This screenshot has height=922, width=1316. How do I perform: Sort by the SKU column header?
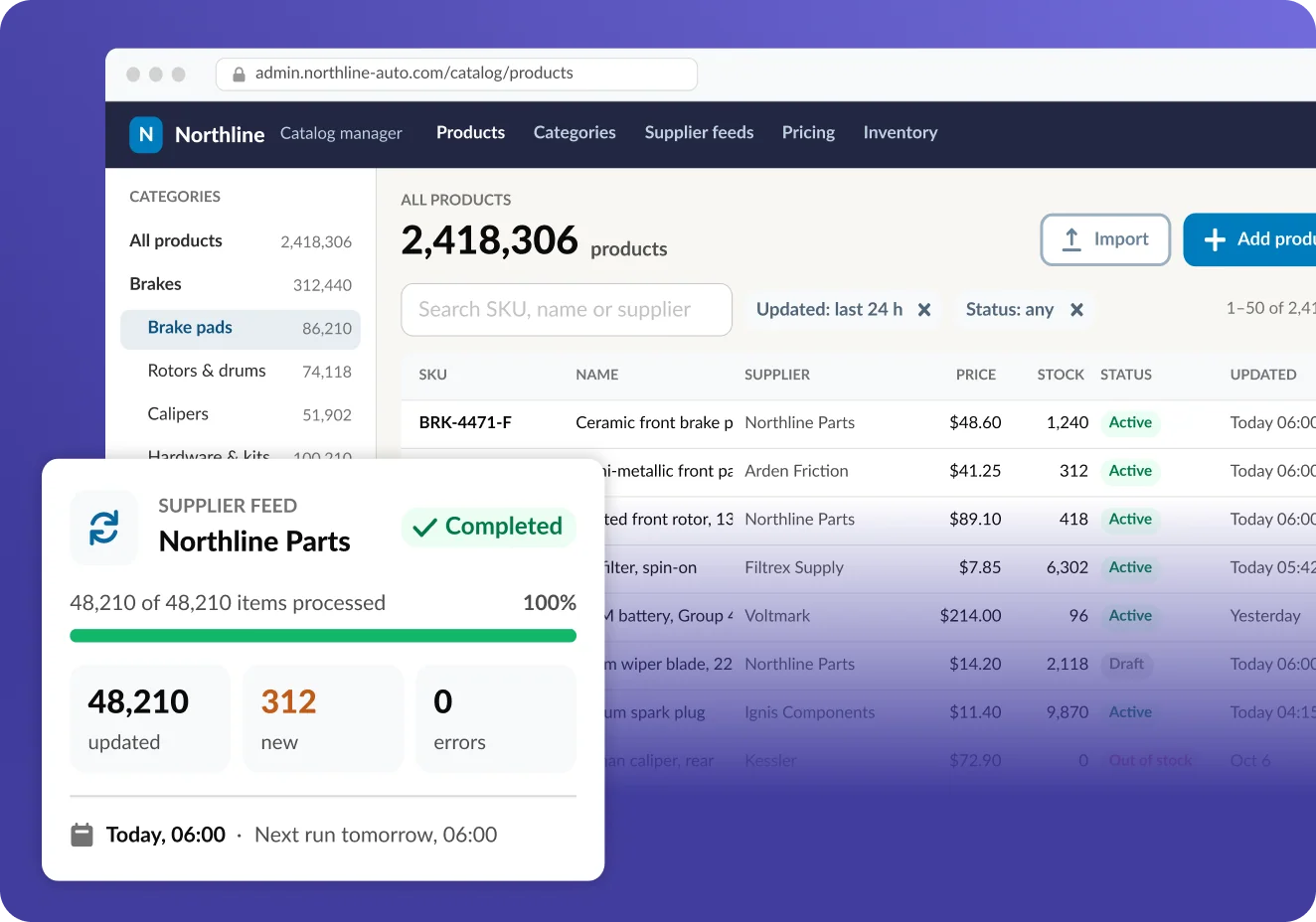432,376
